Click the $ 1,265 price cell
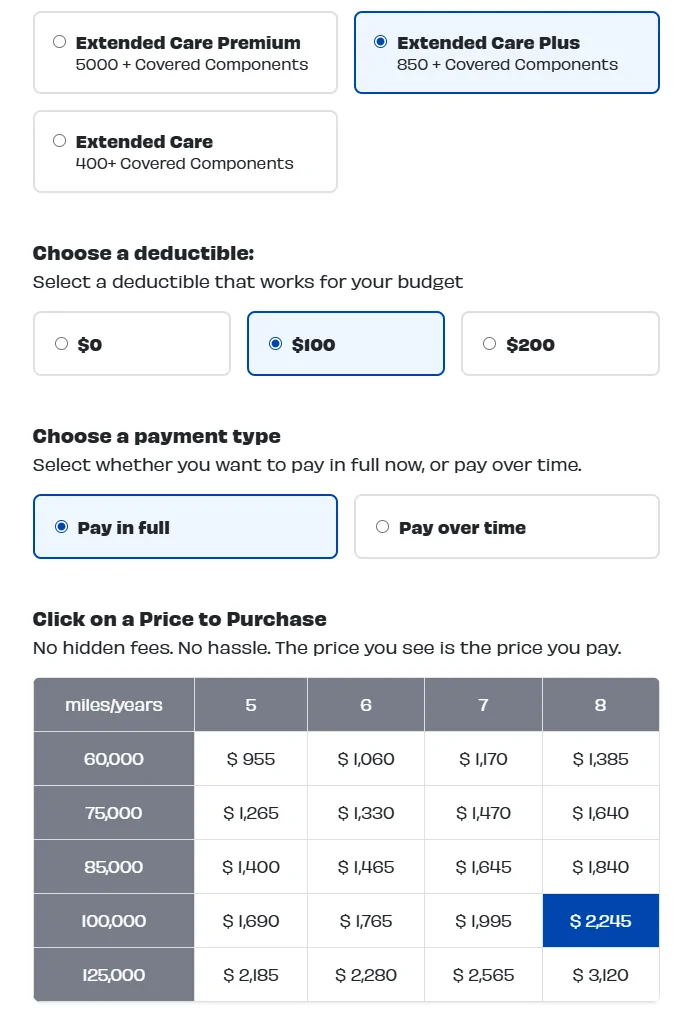 tap(251, 812)
